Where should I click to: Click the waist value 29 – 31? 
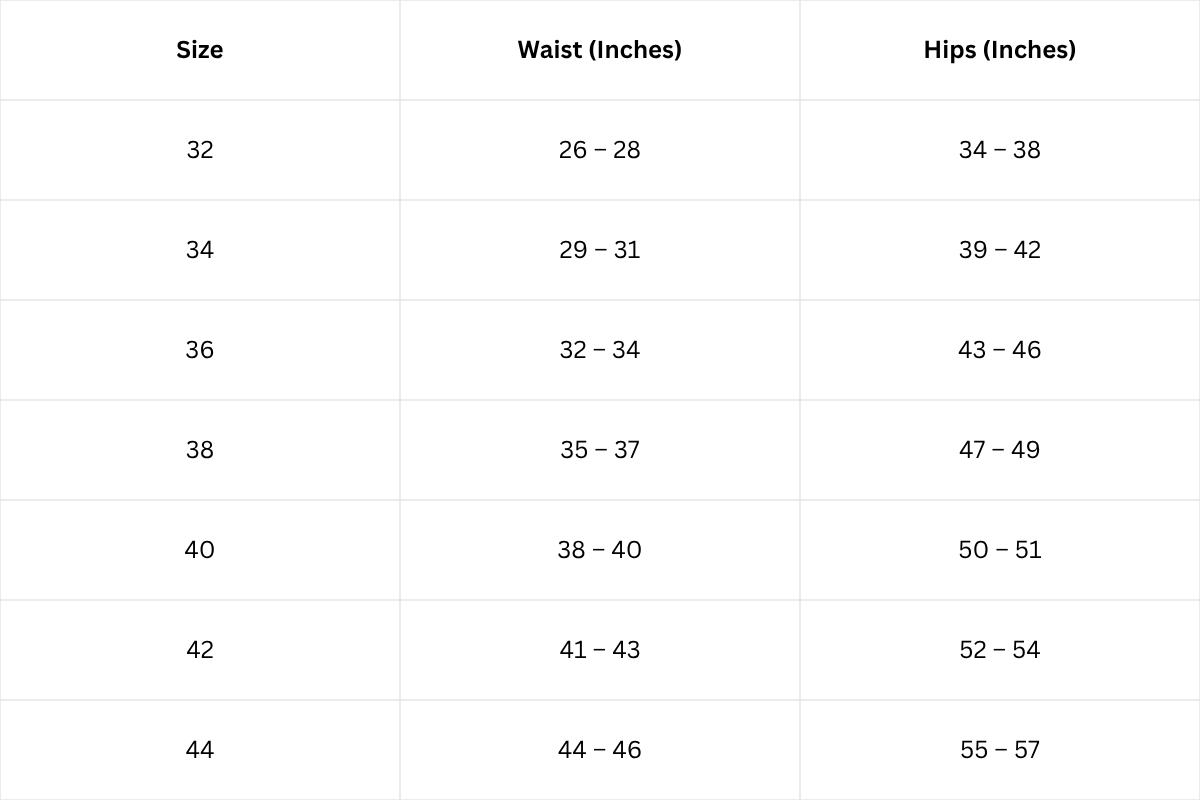coord(599,250)
